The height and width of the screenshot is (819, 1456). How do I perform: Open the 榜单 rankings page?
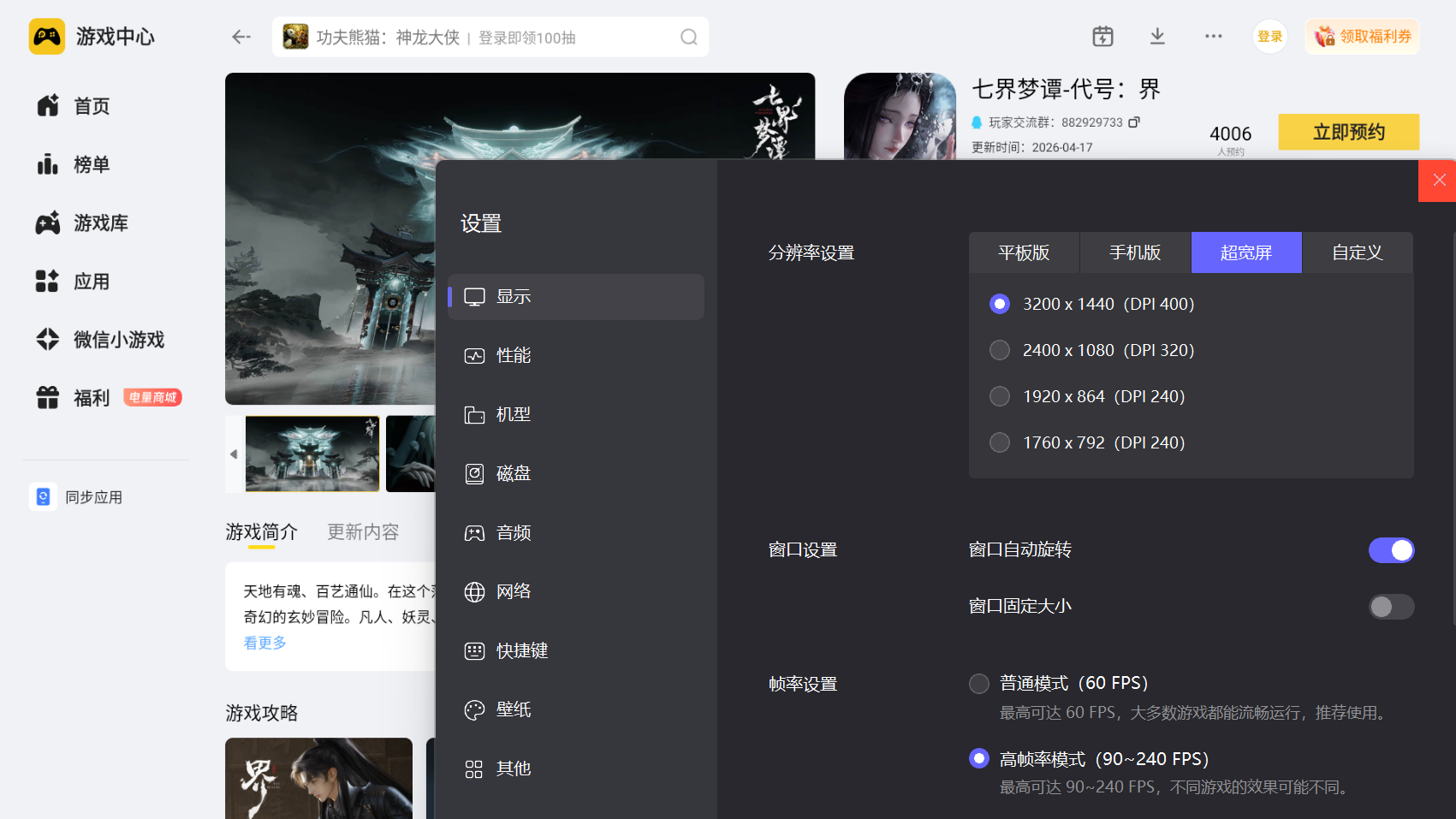click(74, 164)
